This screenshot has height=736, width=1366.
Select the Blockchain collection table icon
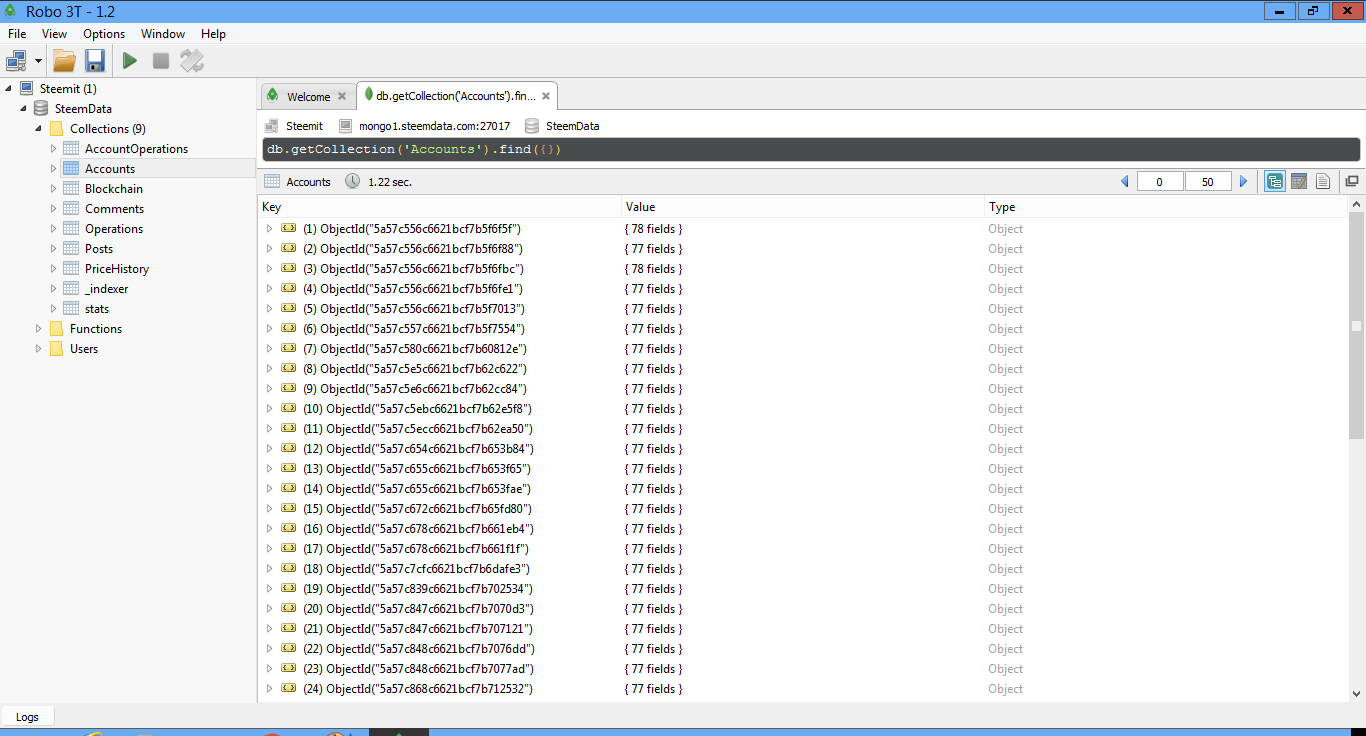[71, 188]
